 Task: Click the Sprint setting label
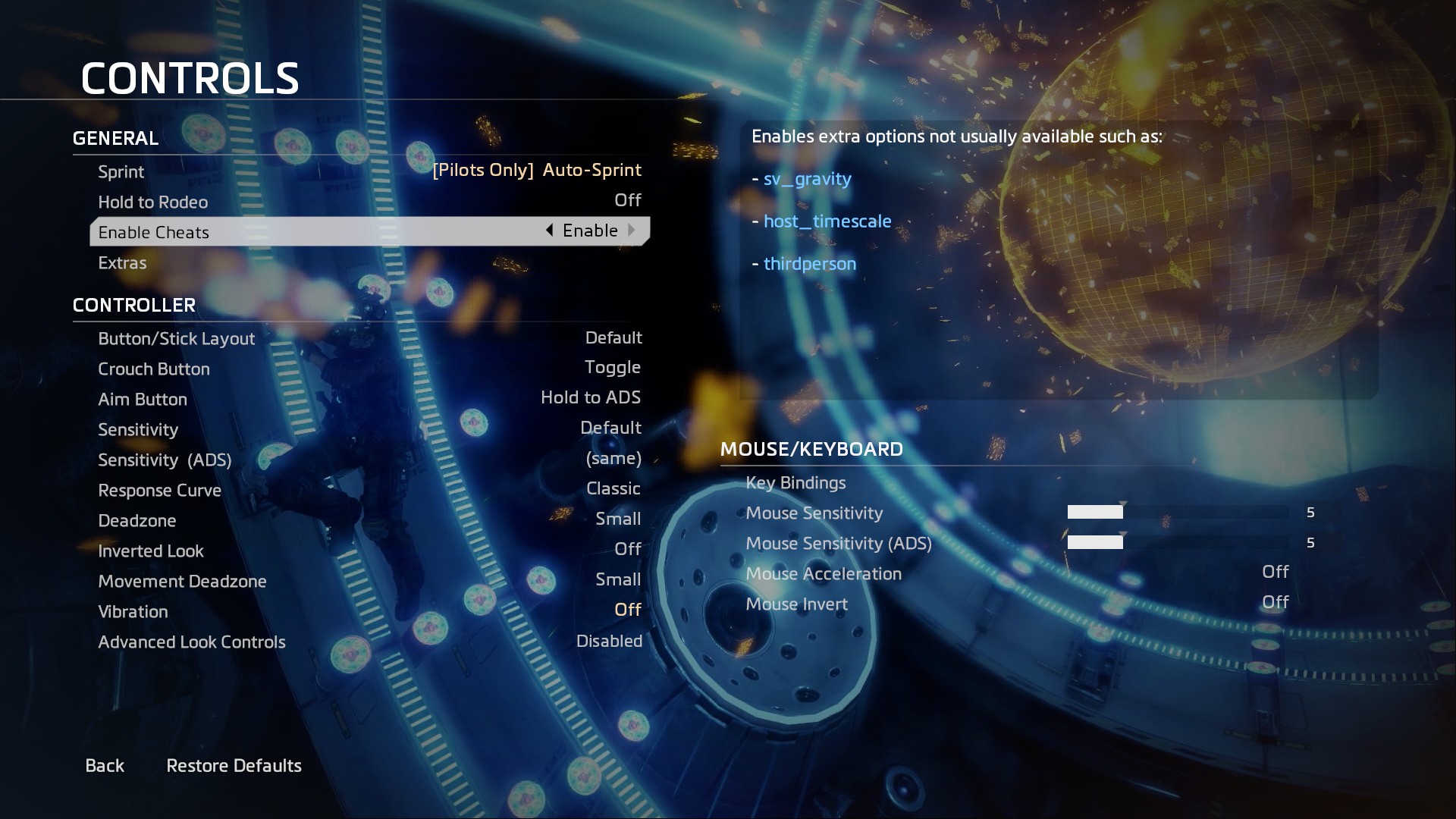[120, 171]
